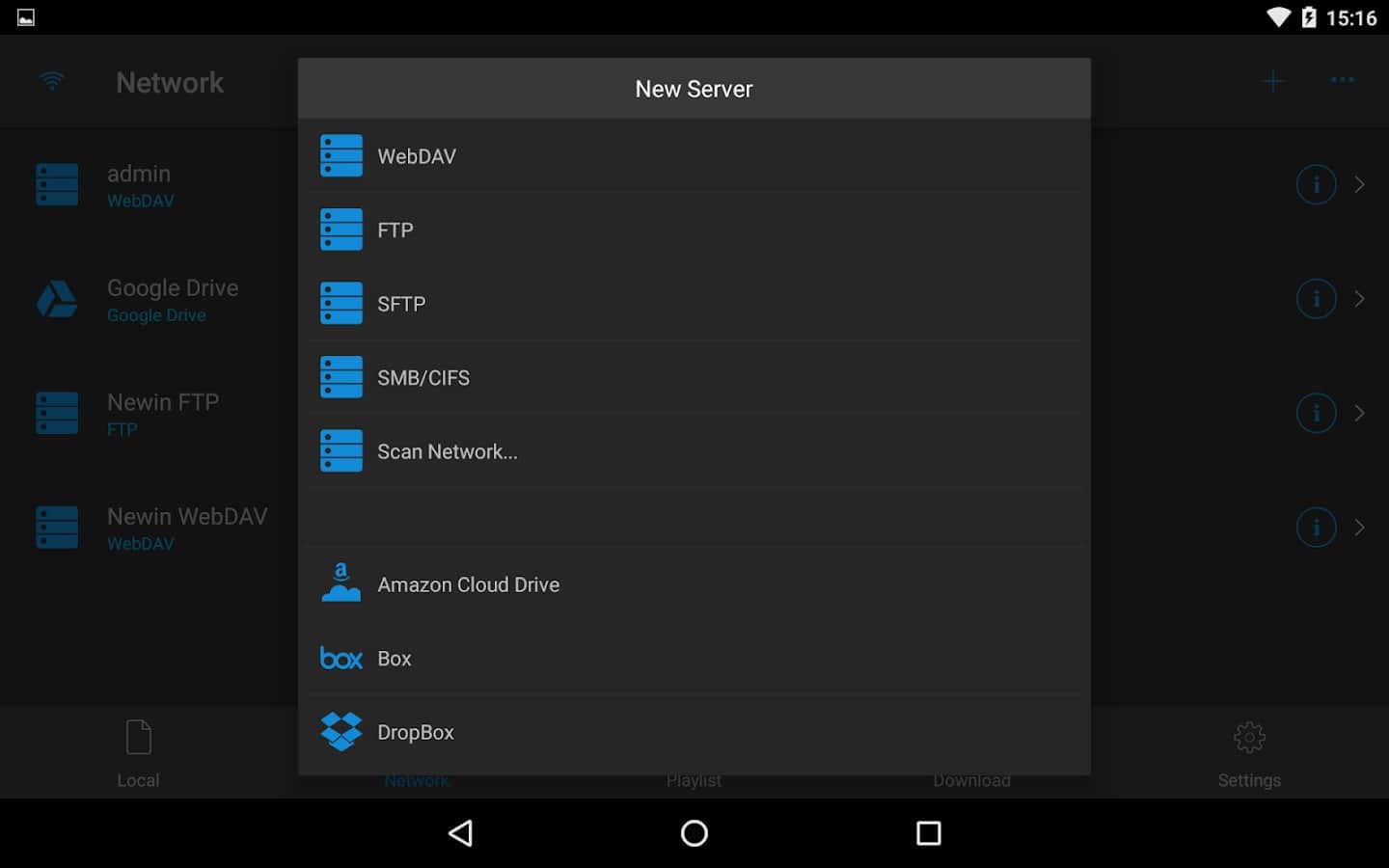
Task: Tap the SFTP server icon
Action: pos(341,304)
